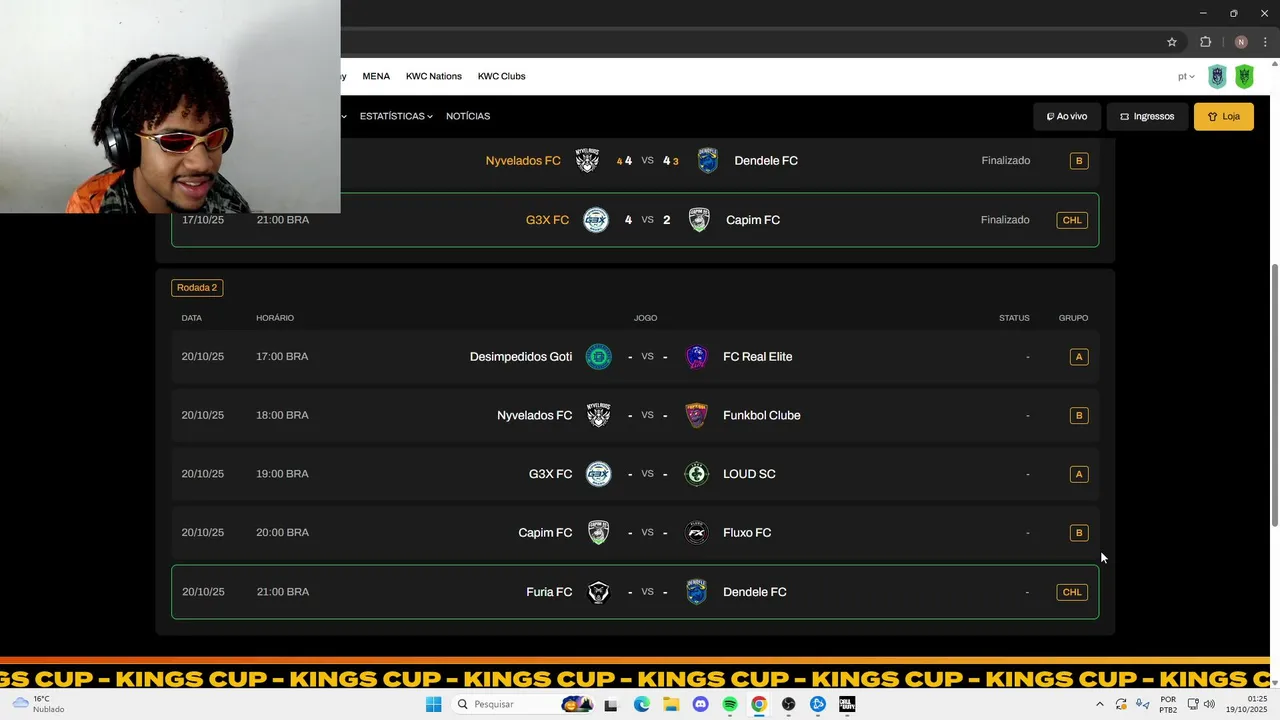Select the Fluxo FC team name
The width and height of the screenshot is (1280, 720).
tap(747, 533)
